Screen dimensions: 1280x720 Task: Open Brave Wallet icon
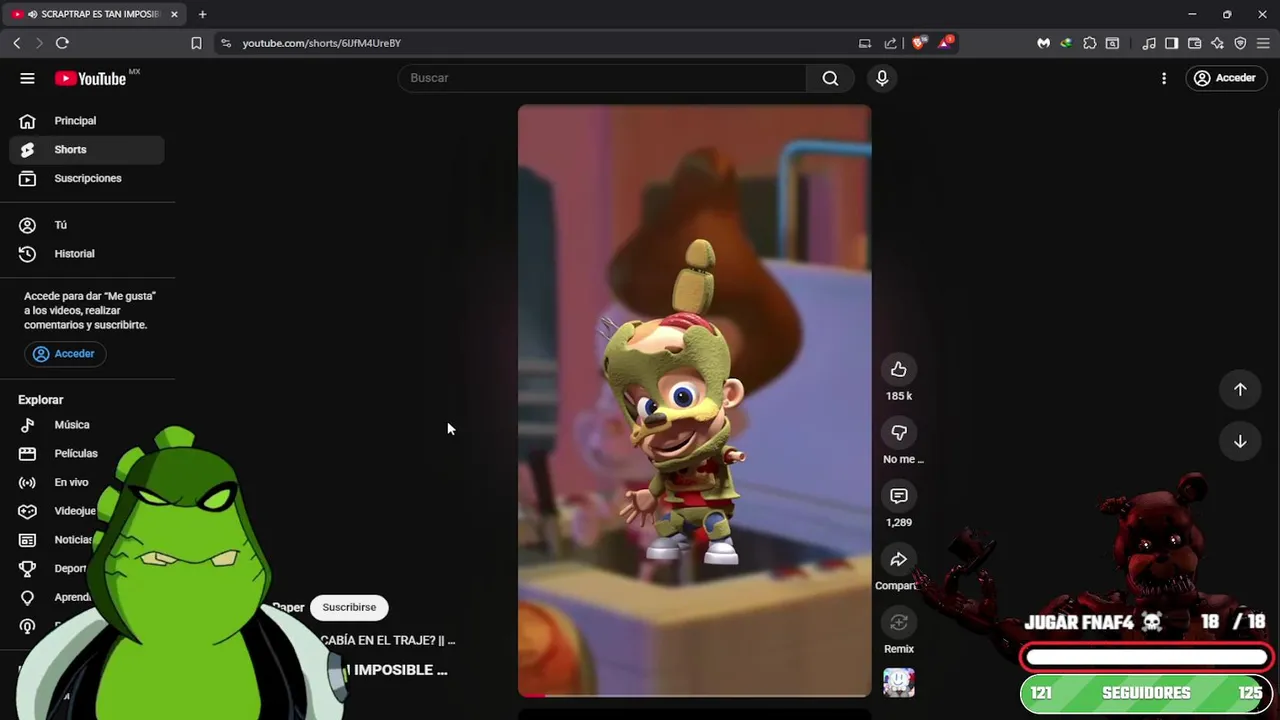1194,43
